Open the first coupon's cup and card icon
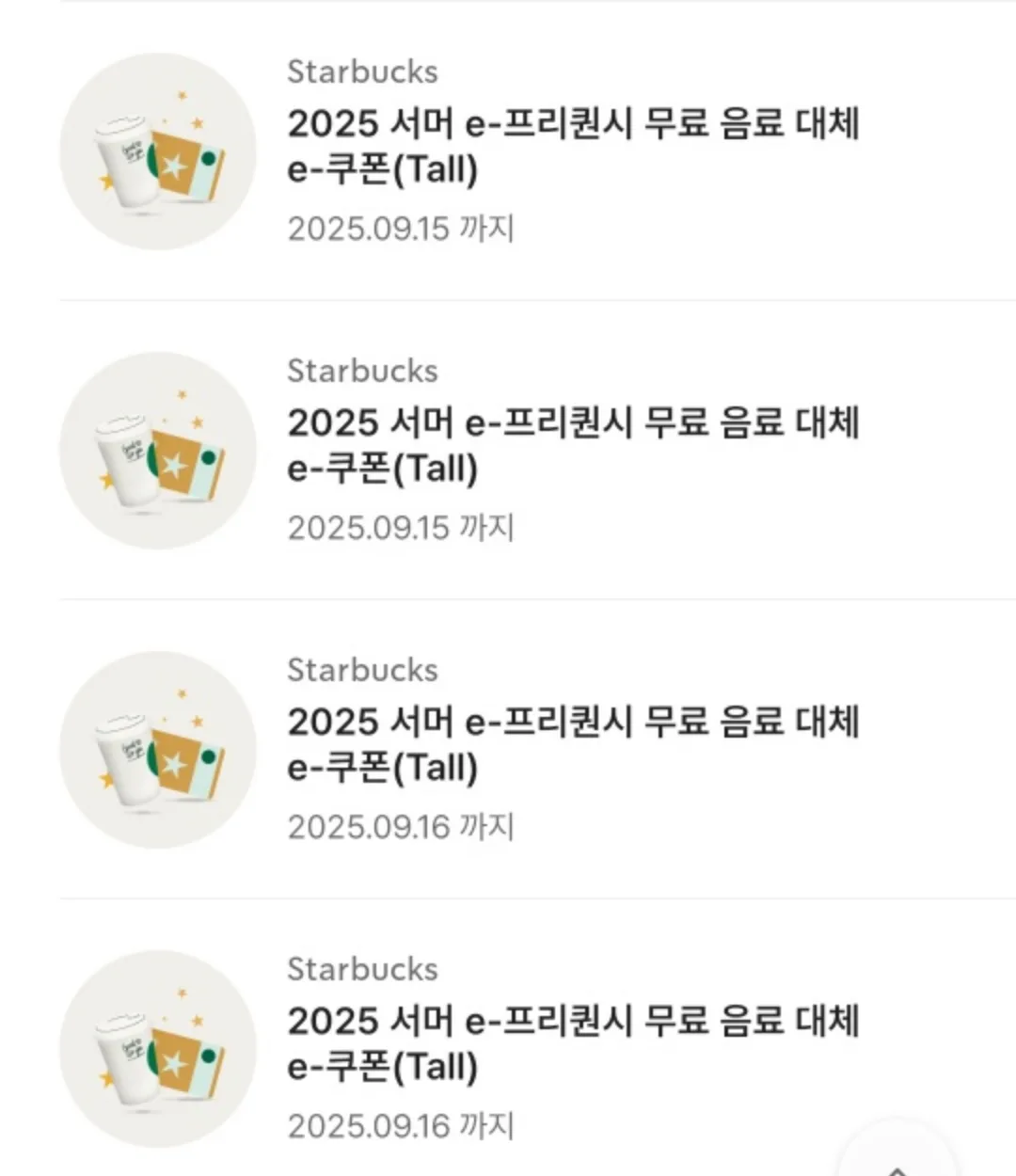The image size is (1016, 1176). 158,151
